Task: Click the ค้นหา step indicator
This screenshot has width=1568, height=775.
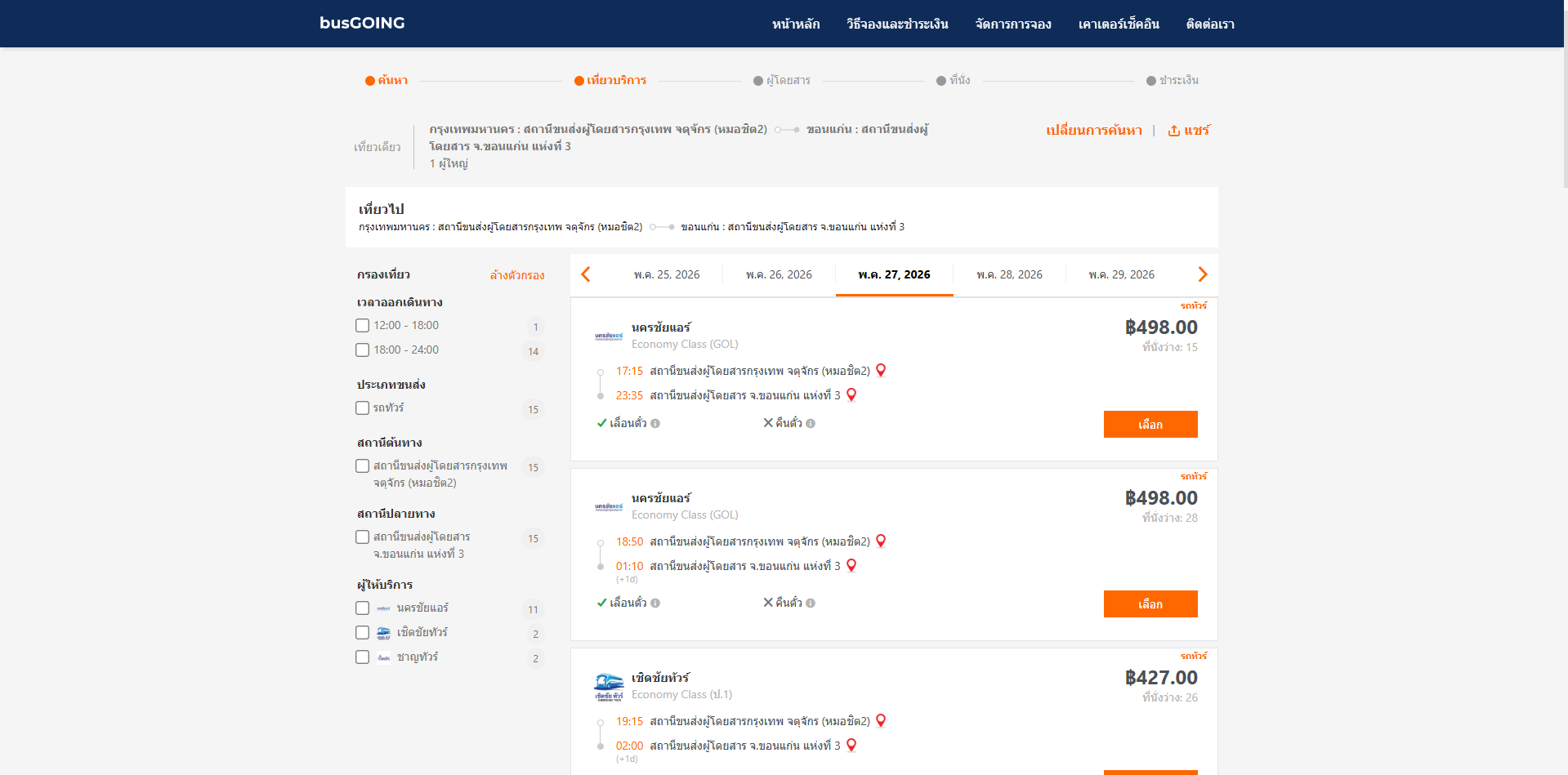Action: [x=386, y=80]
